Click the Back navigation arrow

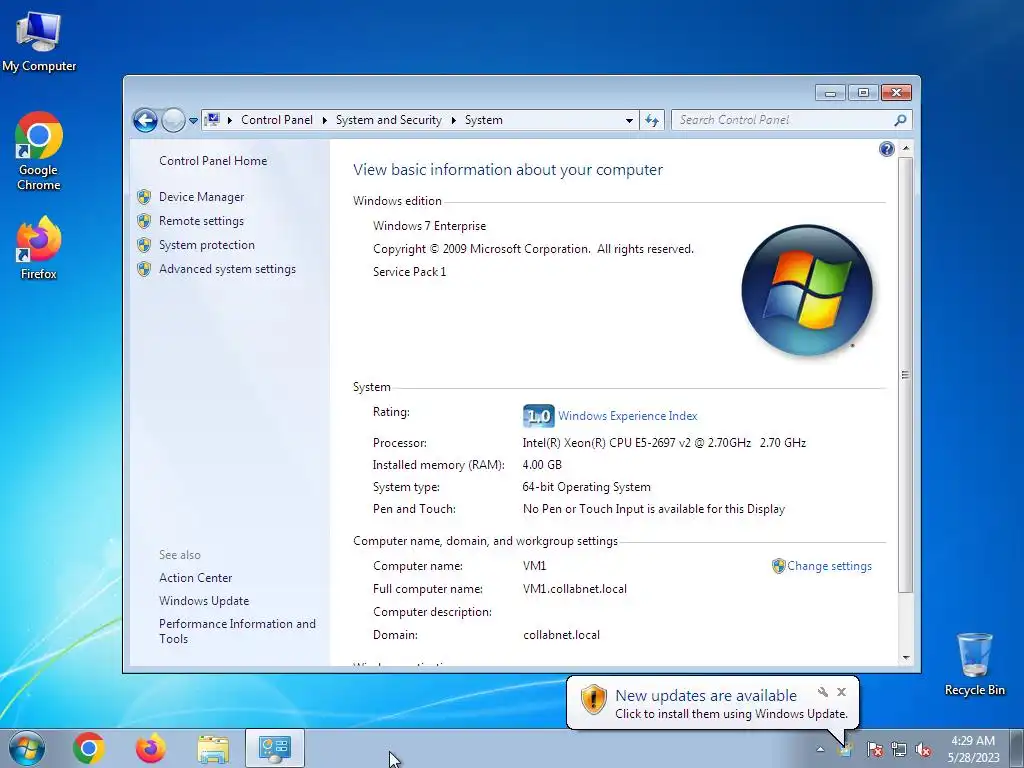click(145, 120)
